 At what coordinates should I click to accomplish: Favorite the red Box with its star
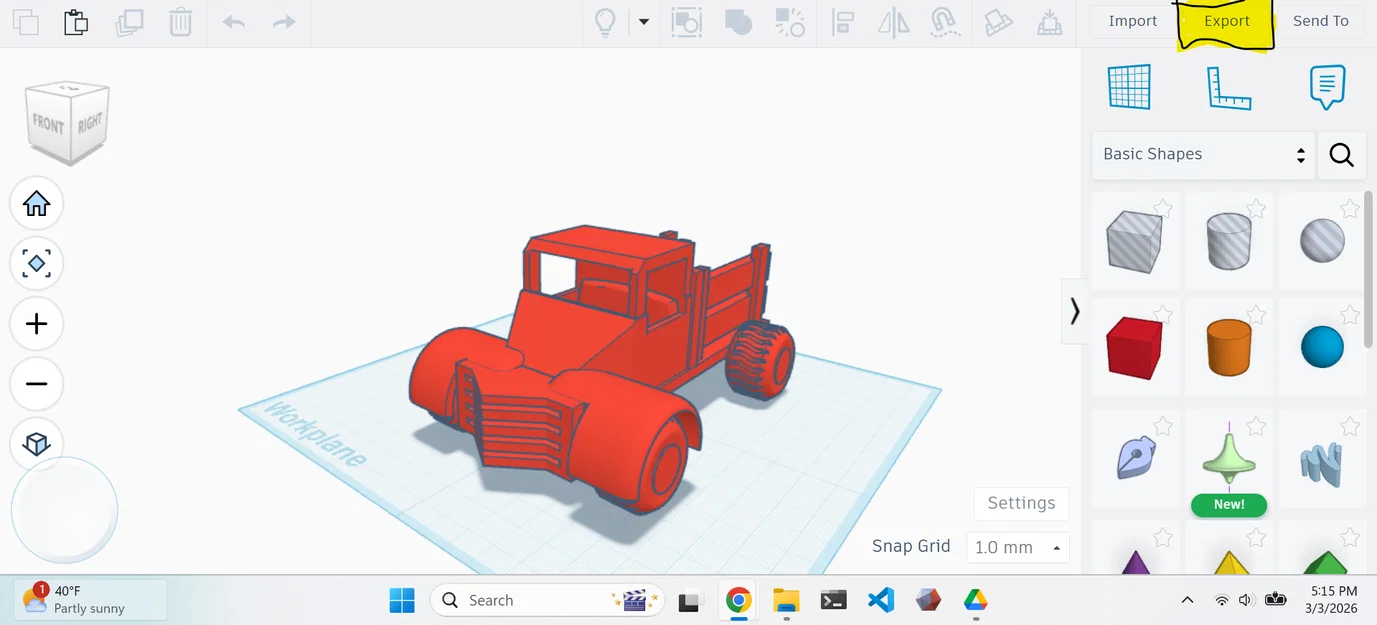click(1163, 315)
